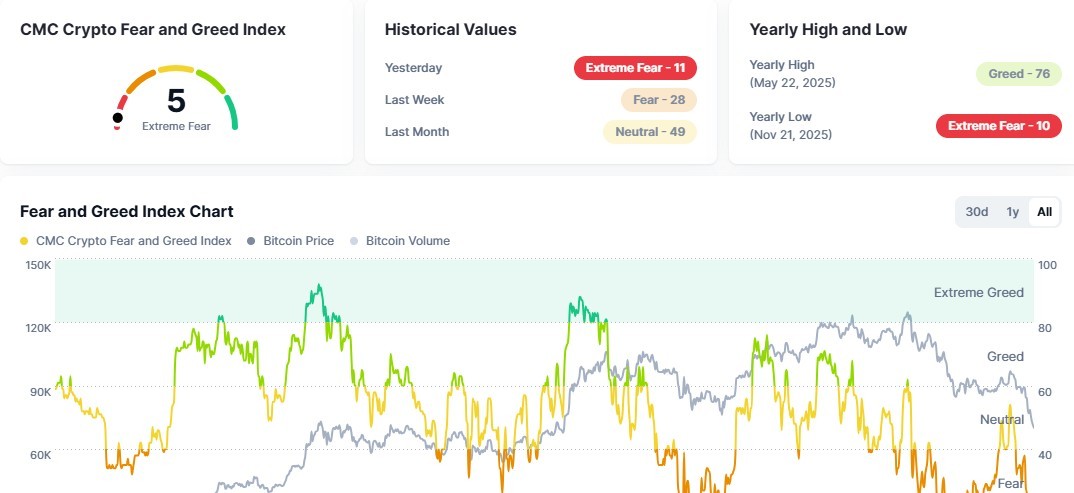This screenshot has height=493, width=1074.
Task: Click the Fear and Greed Index Chart heading
Action: [127, 212]
